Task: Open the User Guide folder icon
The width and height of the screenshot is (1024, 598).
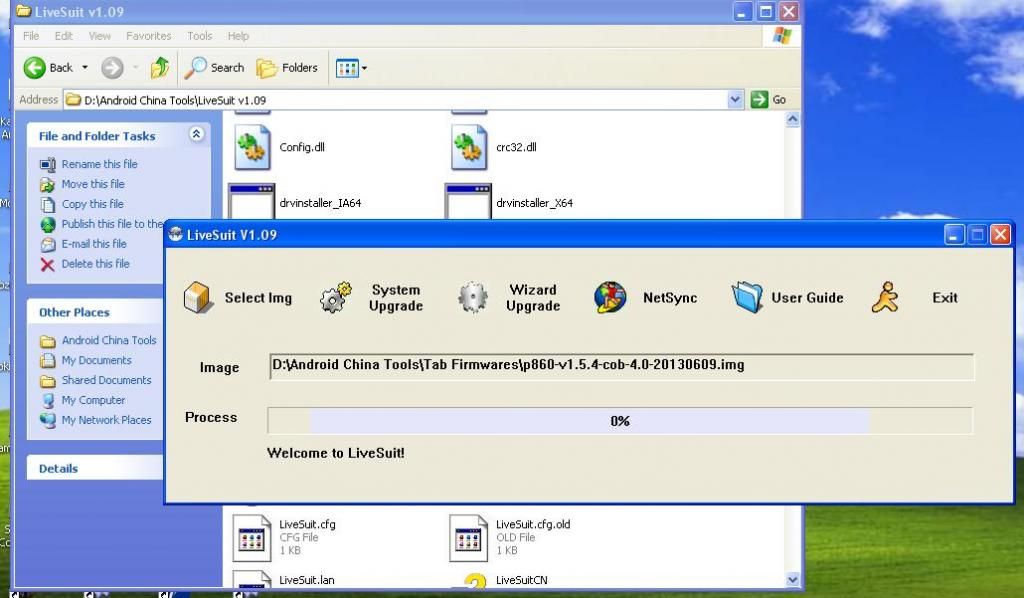Action: [747, 298]
